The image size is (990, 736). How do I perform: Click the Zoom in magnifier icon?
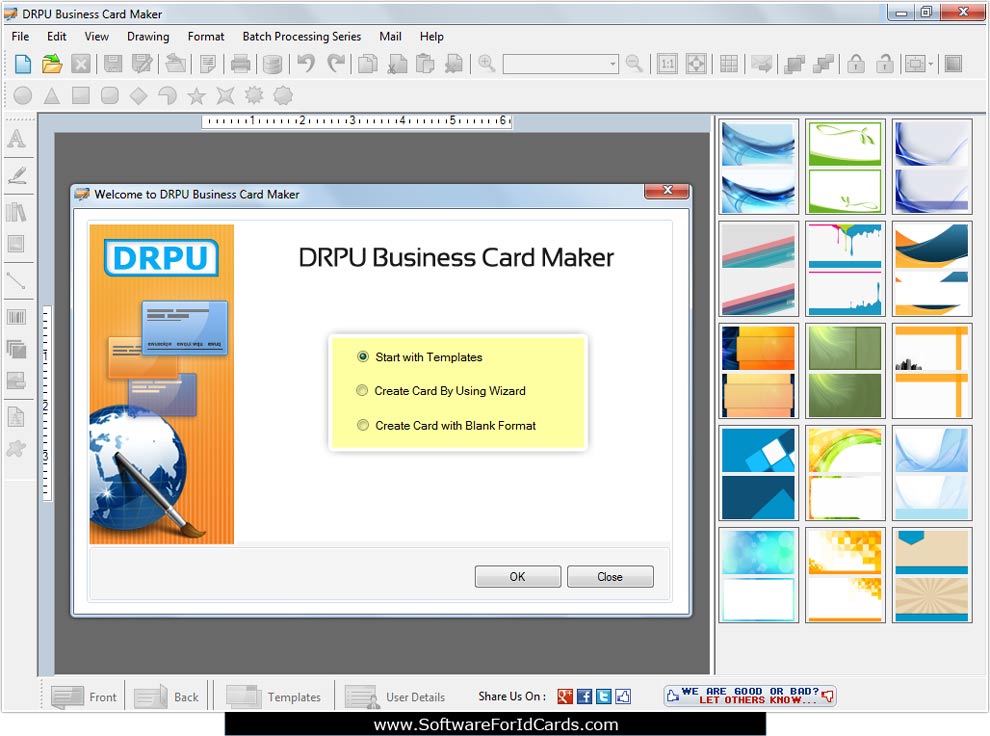pos(486,64)
